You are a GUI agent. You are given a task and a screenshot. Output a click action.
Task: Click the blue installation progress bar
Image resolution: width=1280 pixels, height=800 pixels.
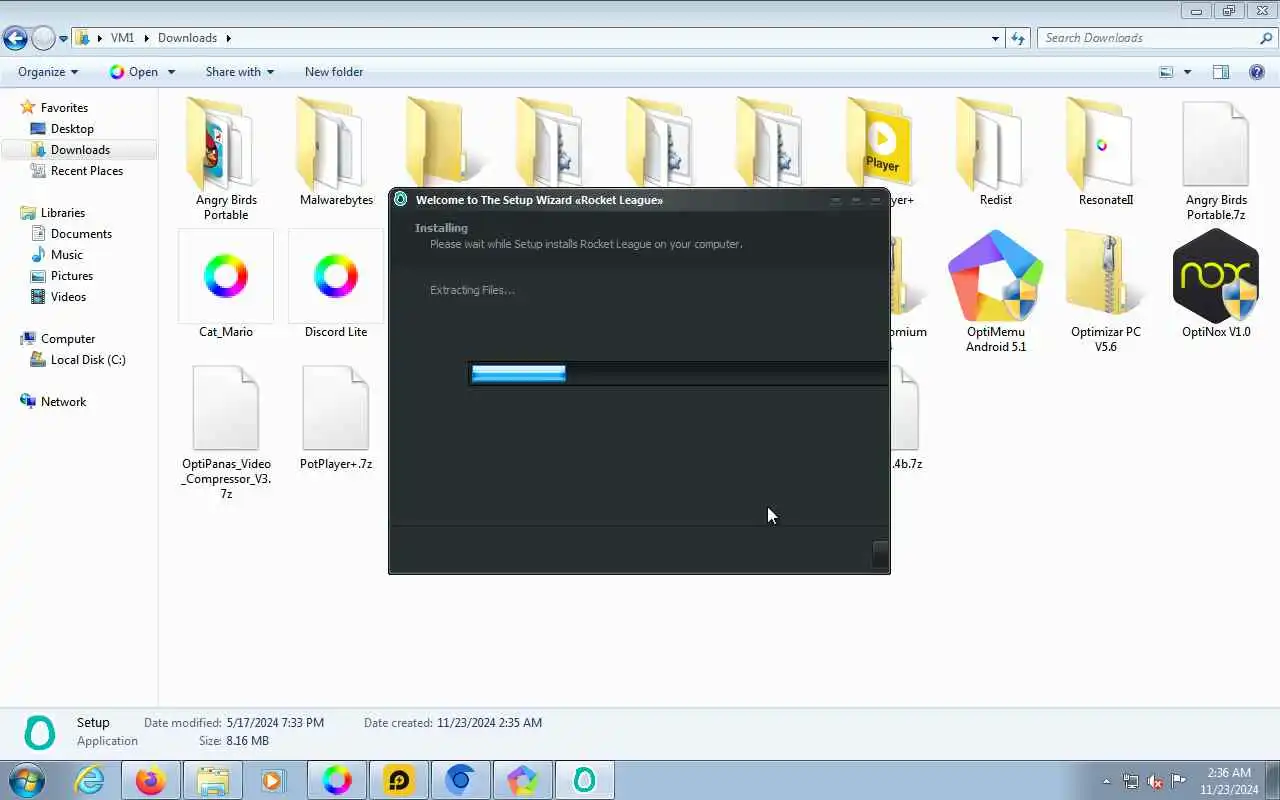518,374
